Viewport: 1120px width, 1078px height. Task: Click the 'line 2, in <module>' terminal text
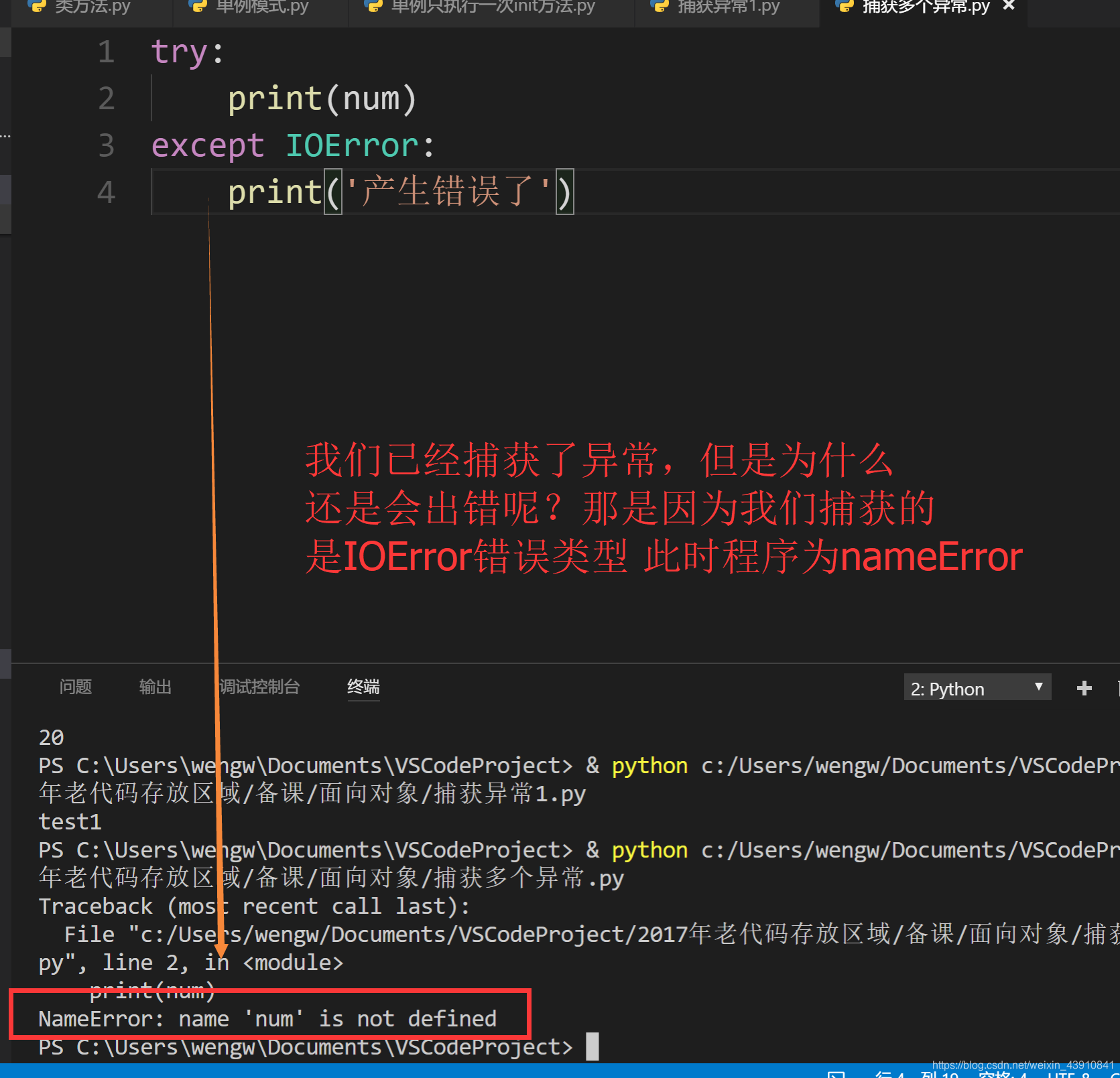(x=222, y=963)
